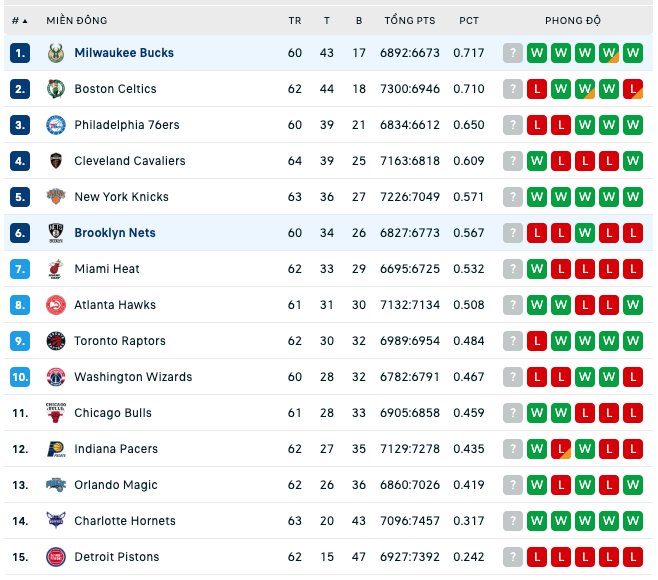Viewport: 658px width, 580px height.
Task: Open the Milwaukee Bucks team link
Action: (124, 53)
